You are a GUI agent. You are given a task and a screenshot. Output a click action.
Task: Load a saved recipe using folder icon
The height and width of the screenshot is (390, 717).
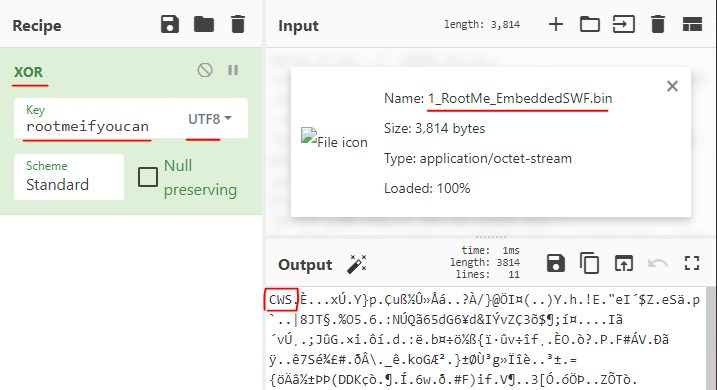[x=204, y=24]
